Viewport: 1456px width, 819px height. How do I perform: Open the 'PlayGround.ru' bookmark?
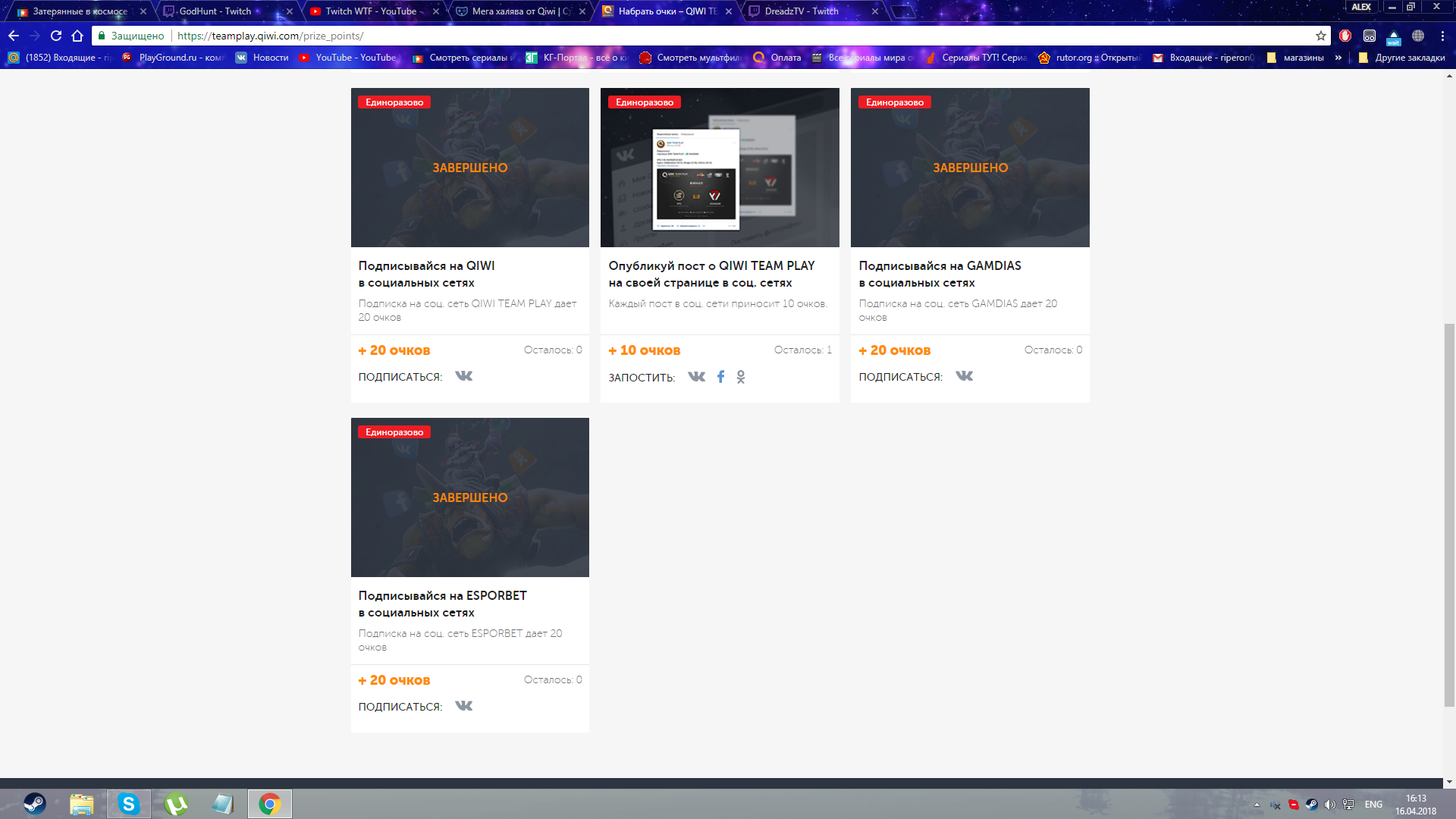[x=173, y=58]
